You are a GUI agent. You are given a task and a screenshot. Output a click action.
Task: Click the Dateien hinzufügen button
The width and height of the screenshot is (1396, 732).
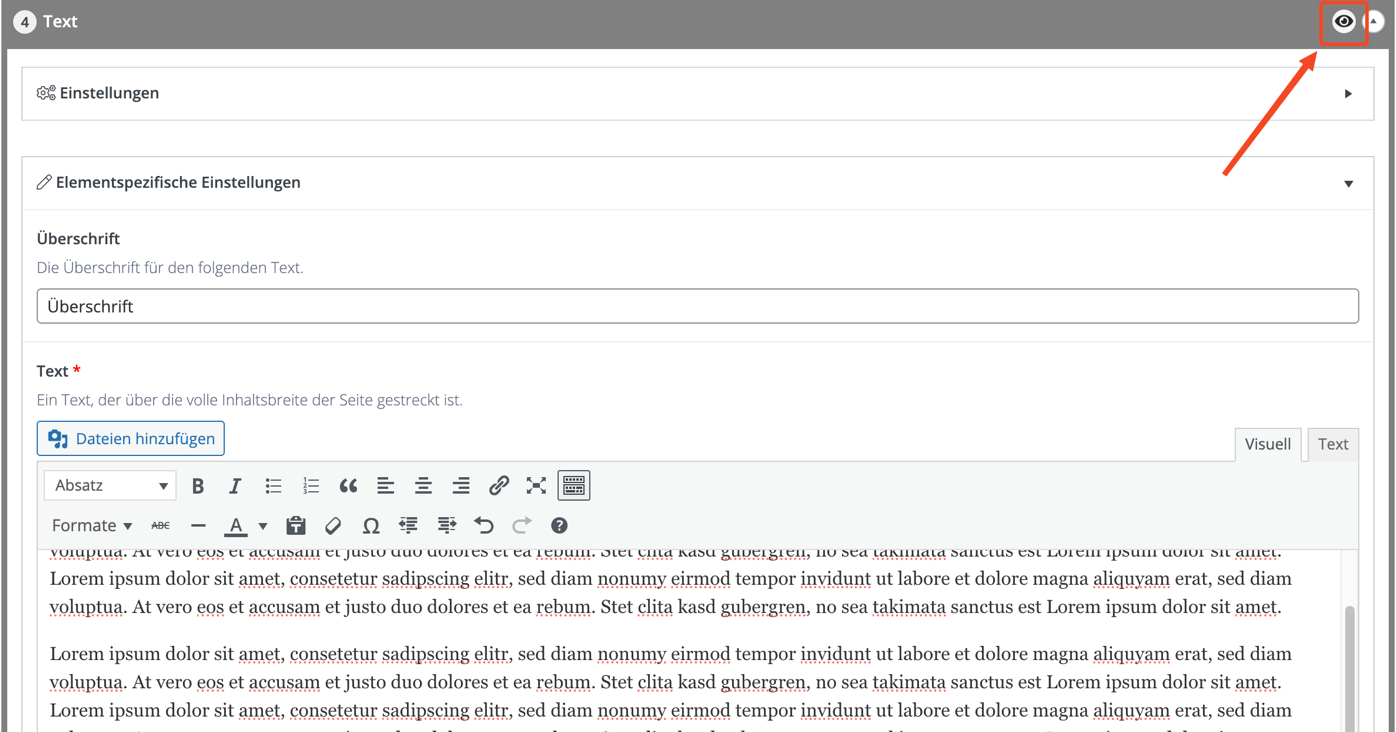pyautogui.click(x=131, y=439)
